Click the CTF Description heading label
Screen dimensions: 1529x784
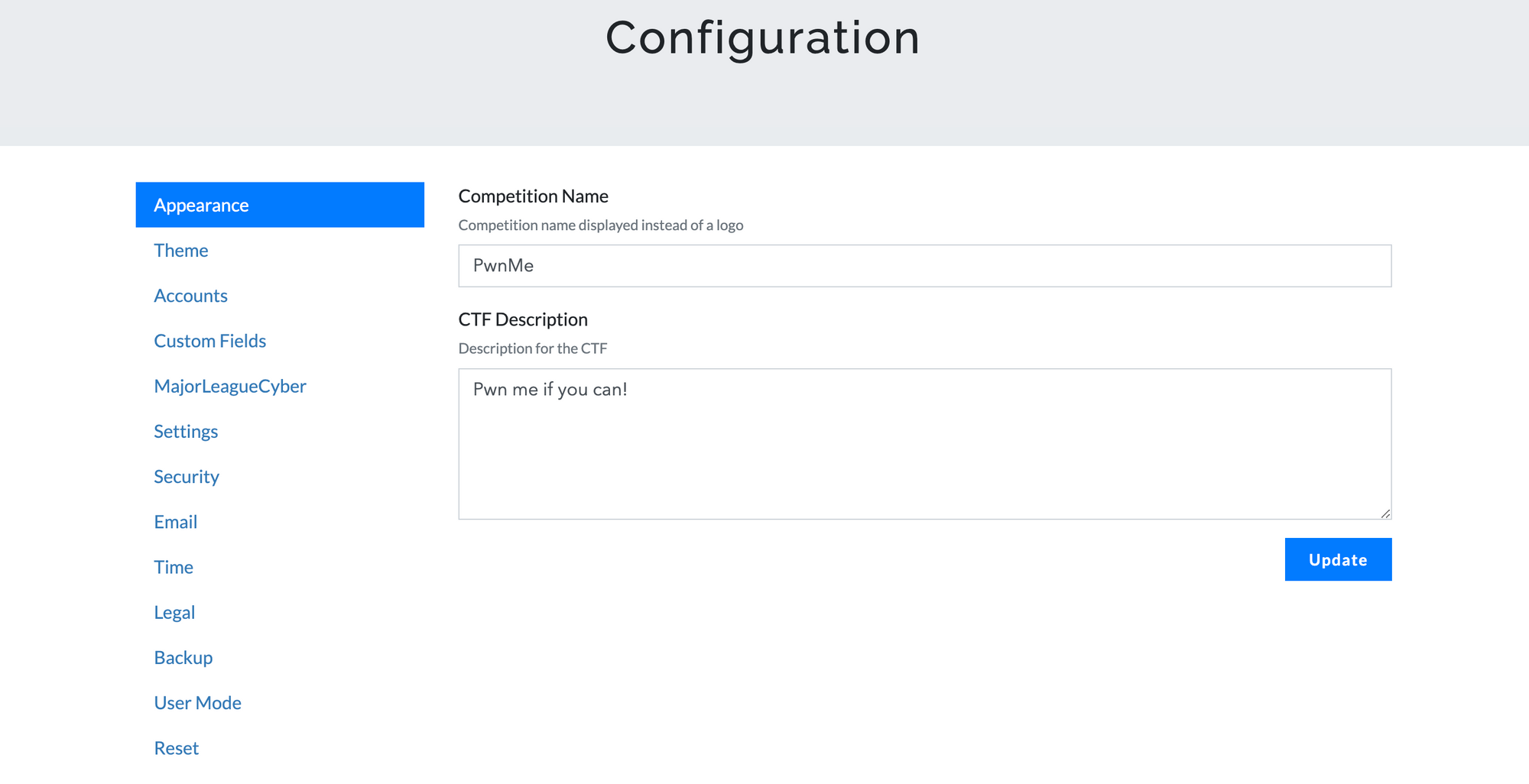[x=523, y=319]
